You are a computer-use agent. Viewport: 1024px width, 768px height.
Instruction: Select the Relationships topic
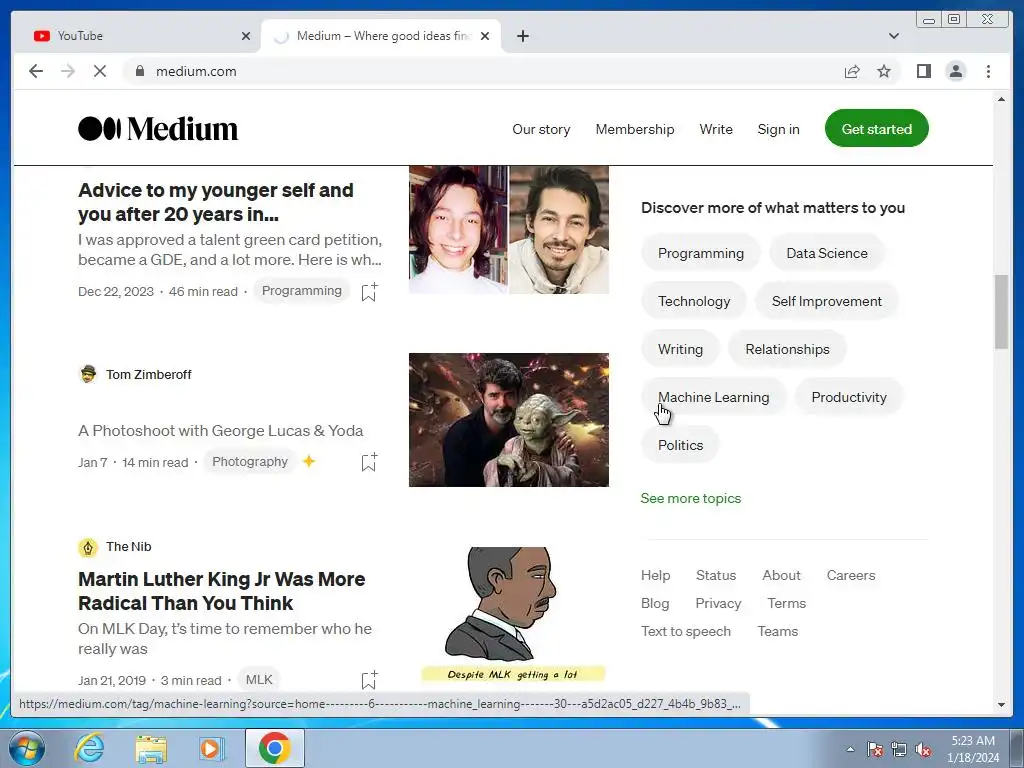click(787, 349)
